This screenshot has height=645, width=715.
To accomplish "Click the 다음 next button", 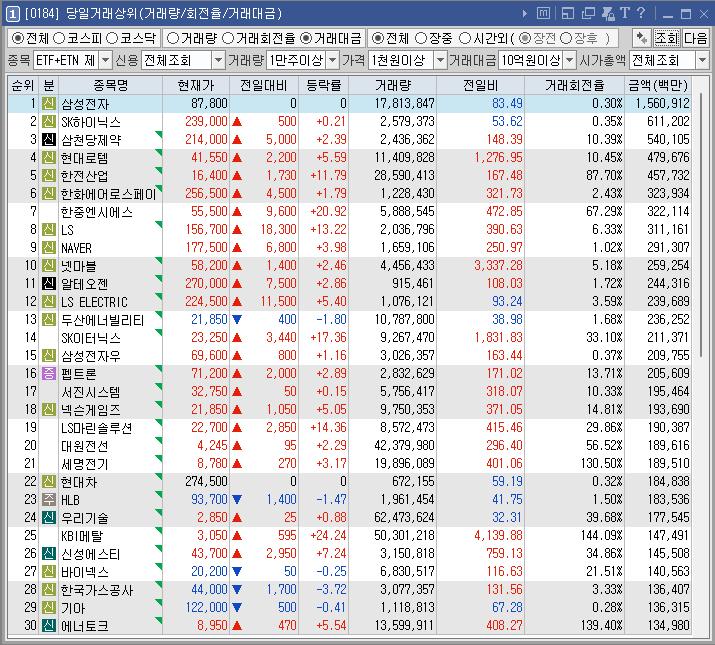I will 695,38.
